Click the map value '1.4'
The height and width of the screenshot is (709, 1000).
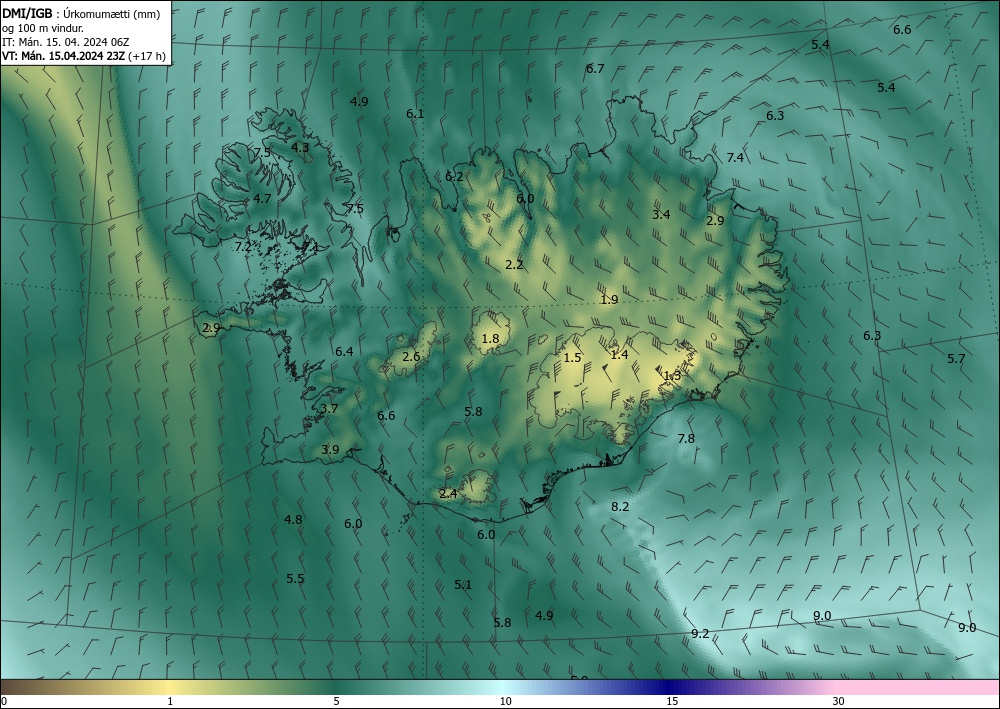(619, 354)
